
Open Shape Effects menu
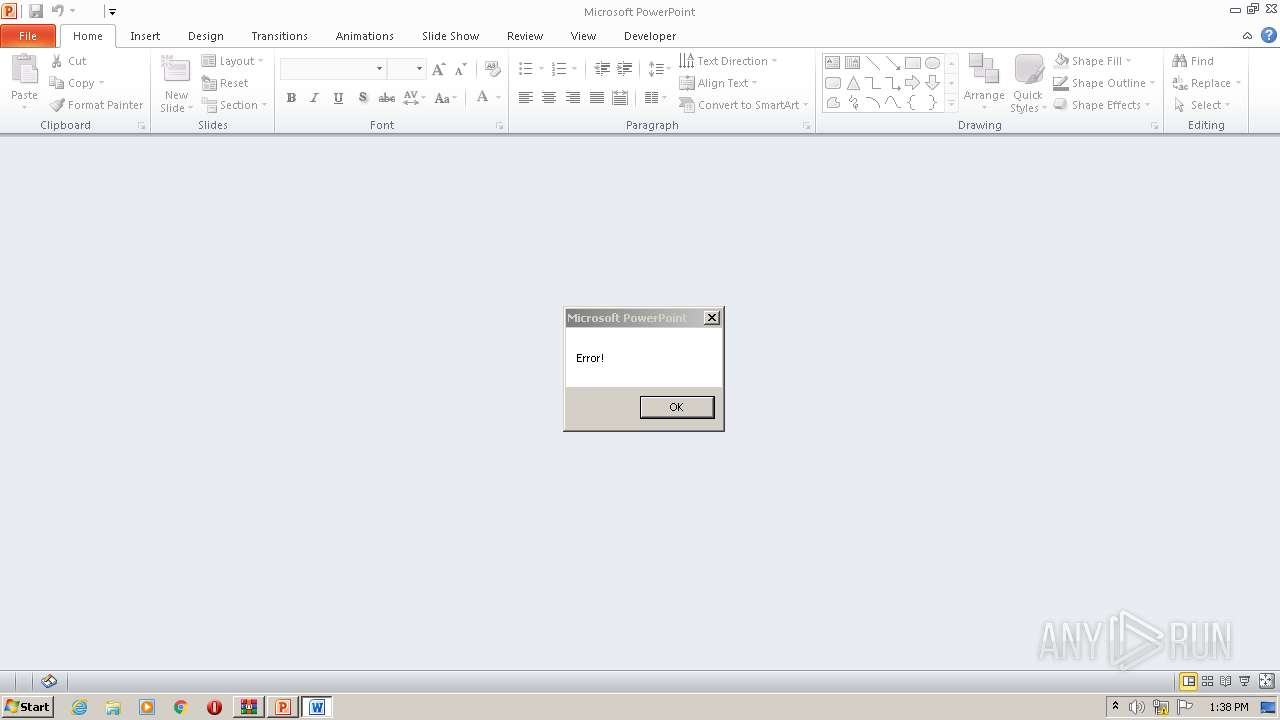coord(1102,105)
